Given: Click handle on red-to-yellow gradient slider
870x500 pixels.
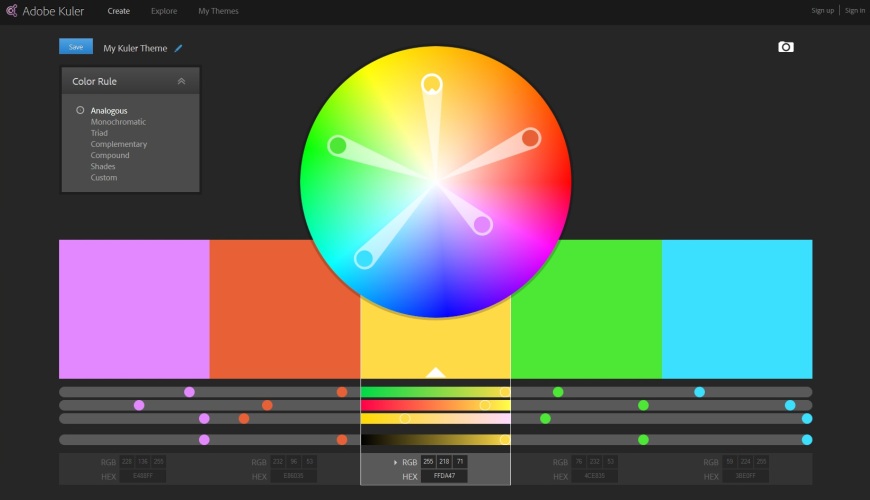Looking at the screenshot, I should (484, 405).
